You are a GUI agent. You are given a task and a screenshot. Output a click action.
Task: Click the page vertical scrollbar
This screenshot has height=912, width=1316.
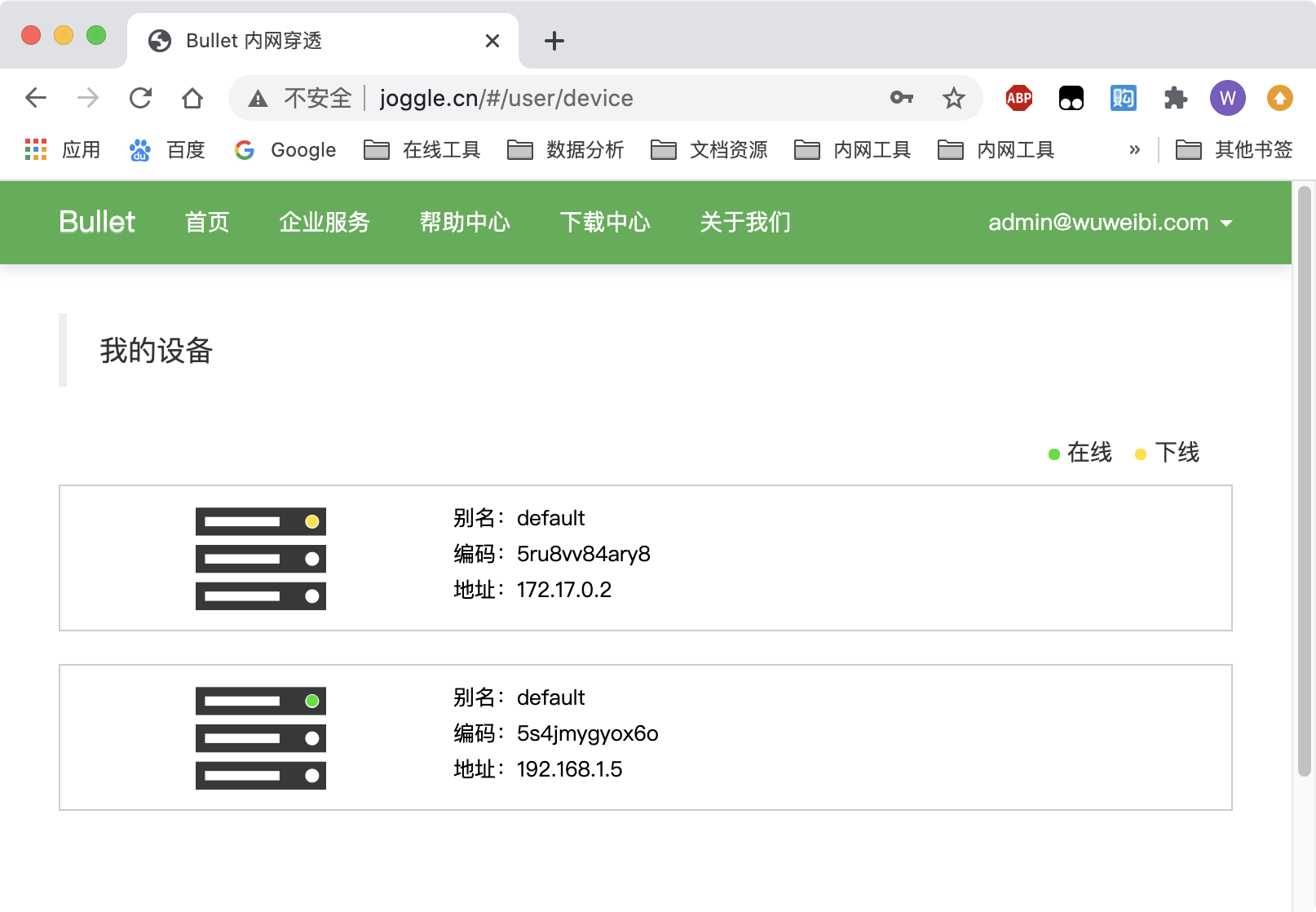[1305, 481]
